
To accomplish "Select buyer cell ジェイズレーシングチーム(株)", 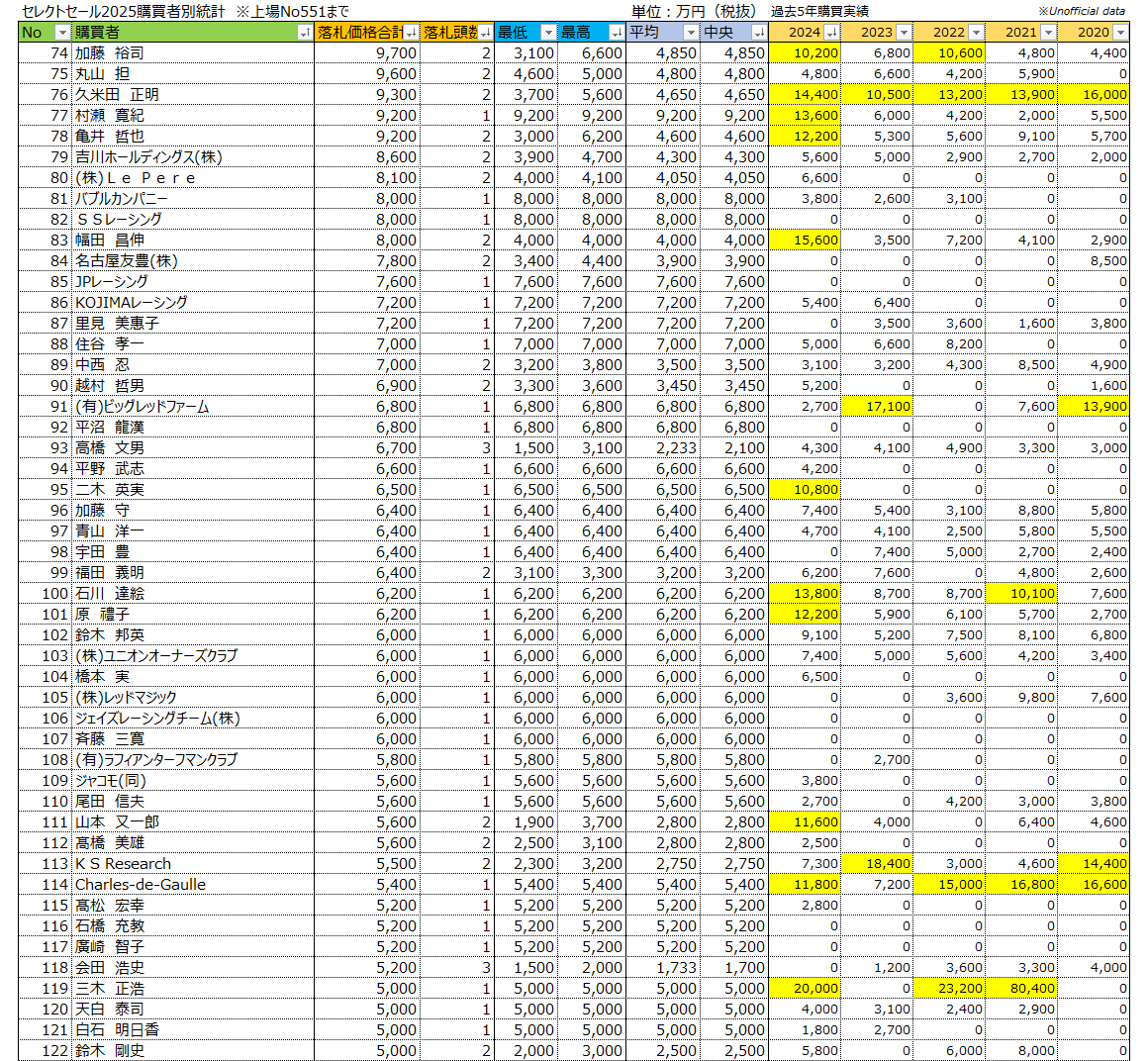I will (x=193, y=719).
